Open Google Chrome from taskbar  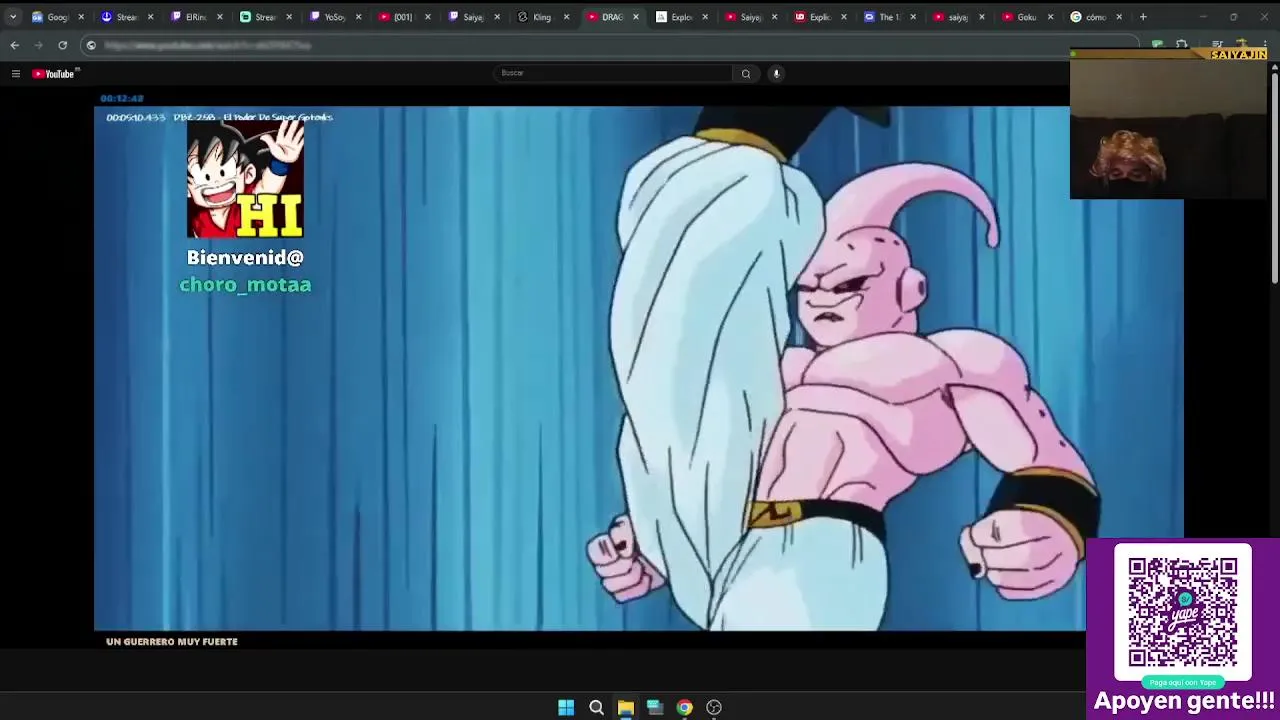click(x=684, y=707)
